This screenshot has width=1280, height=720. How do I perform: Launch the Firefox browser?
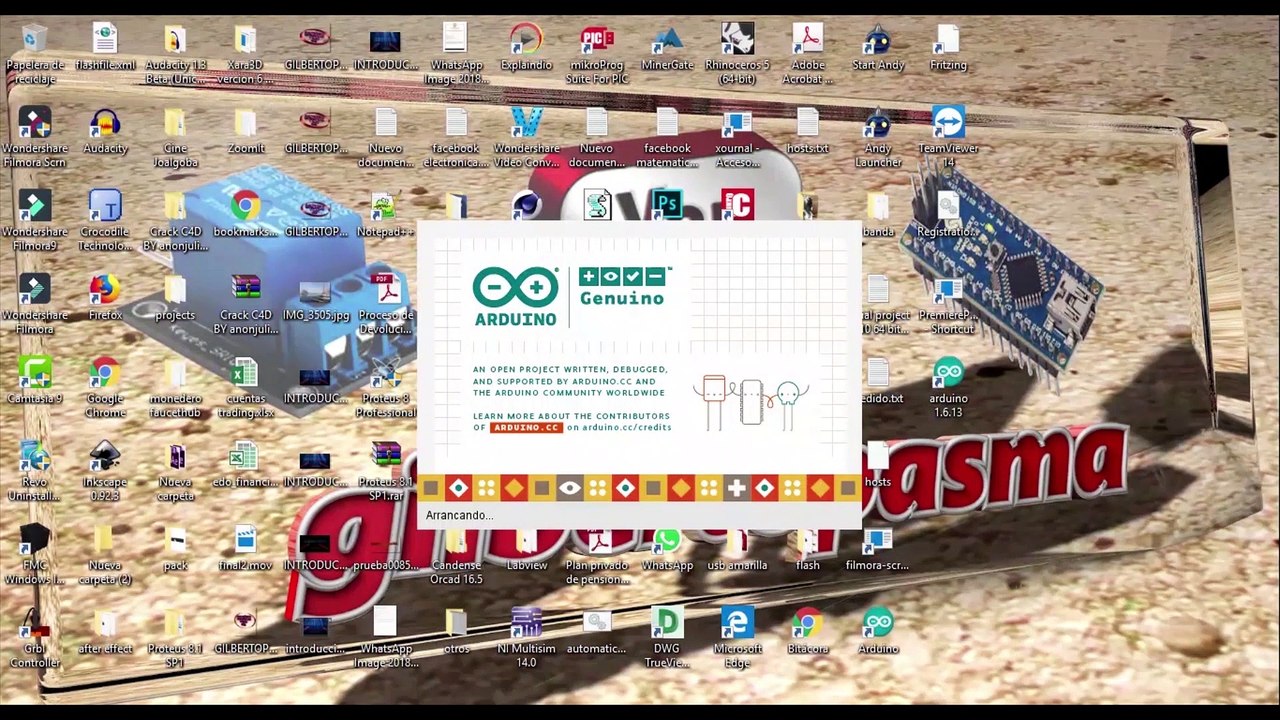pyautogui.click(x=105, y=299)
